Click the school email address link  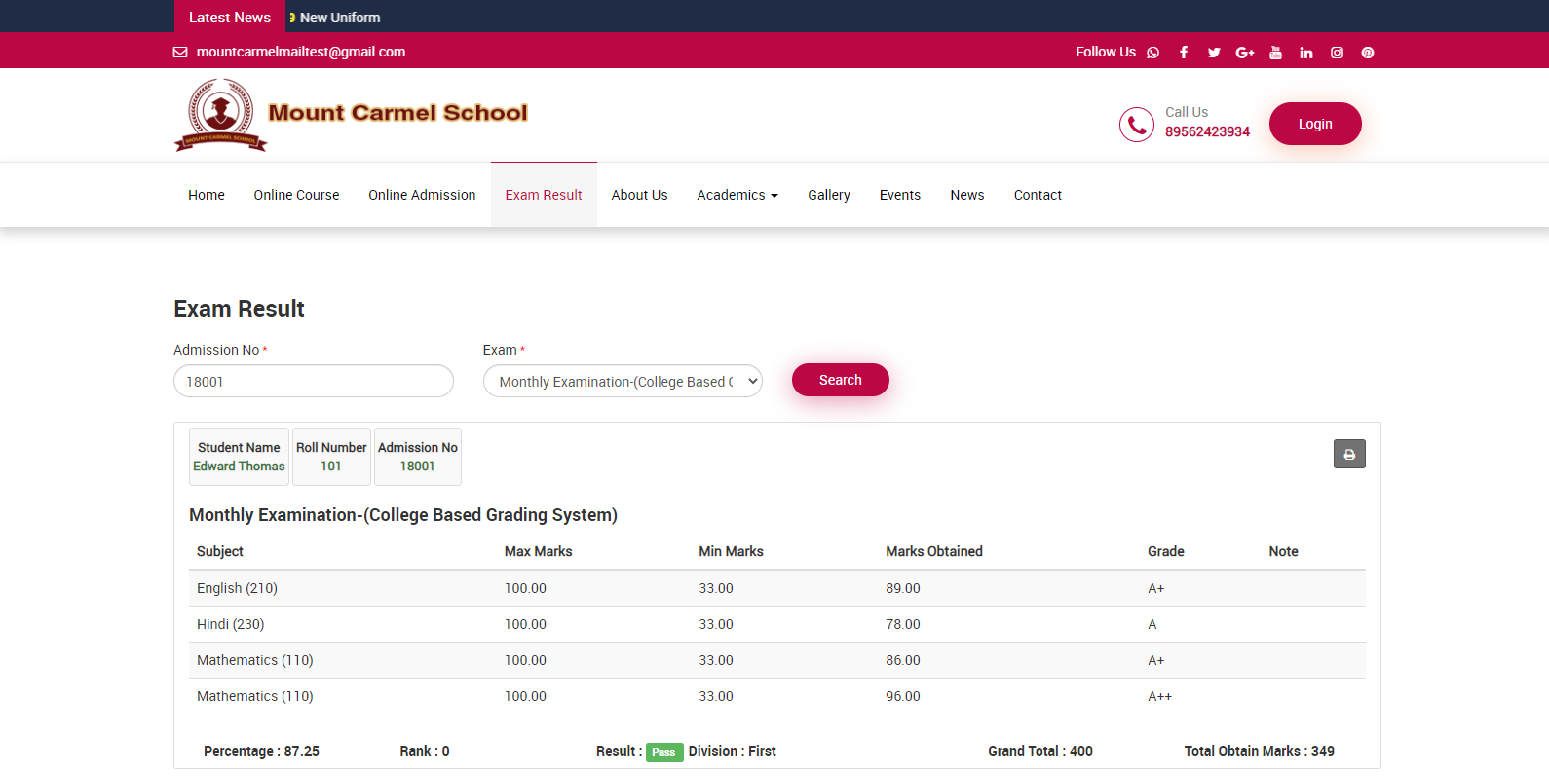tap(300, 52)
